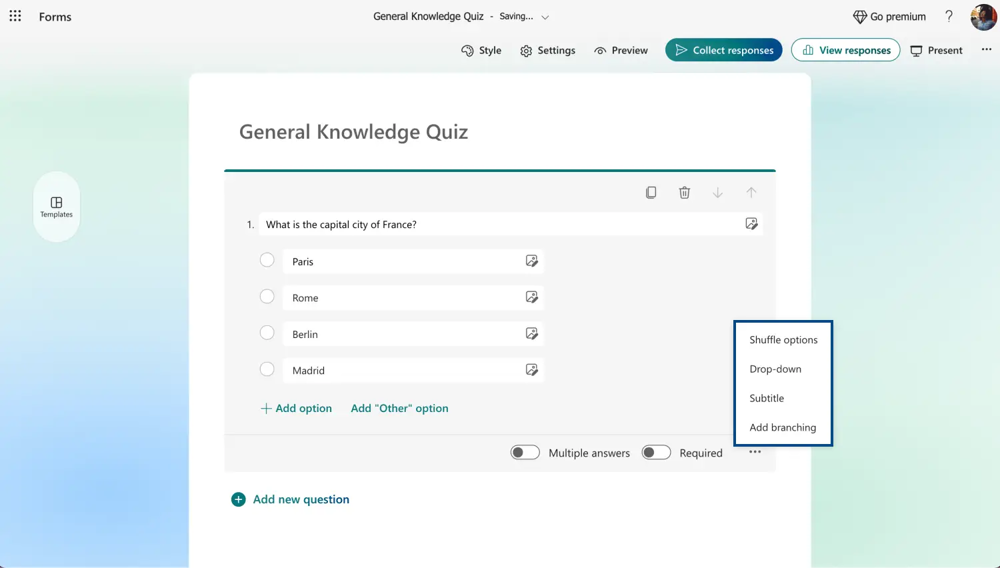Toggle the Multiple answers switch
The image size is (1000, 568).
click(x=525, y=453)
